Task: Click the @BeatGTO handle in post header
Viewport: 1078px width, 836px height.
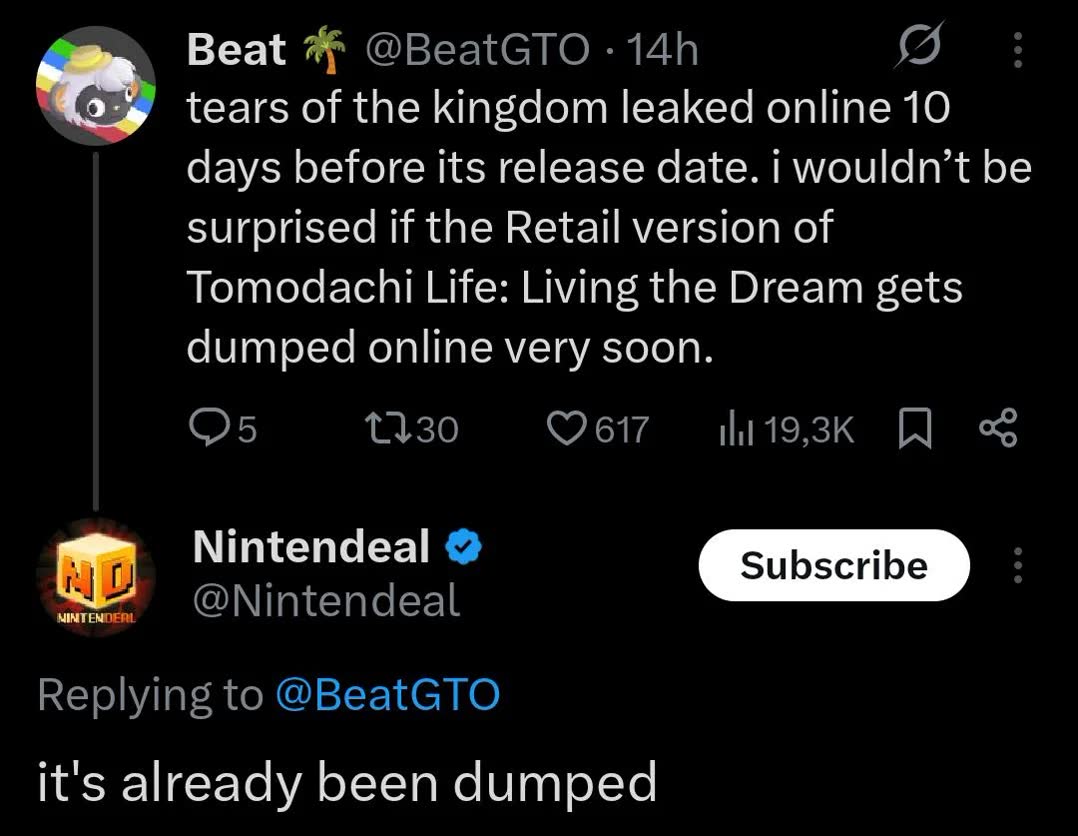Action: 477,50
